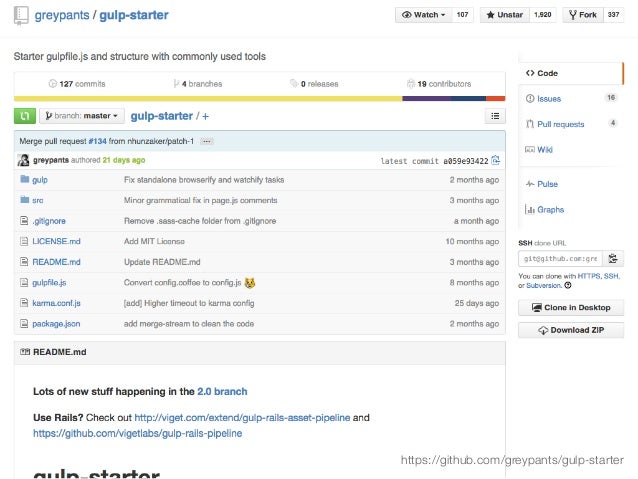View the forks count 337
Viewport: 638px width, 479px height.
pyautogui.click(x=614, y=15)
